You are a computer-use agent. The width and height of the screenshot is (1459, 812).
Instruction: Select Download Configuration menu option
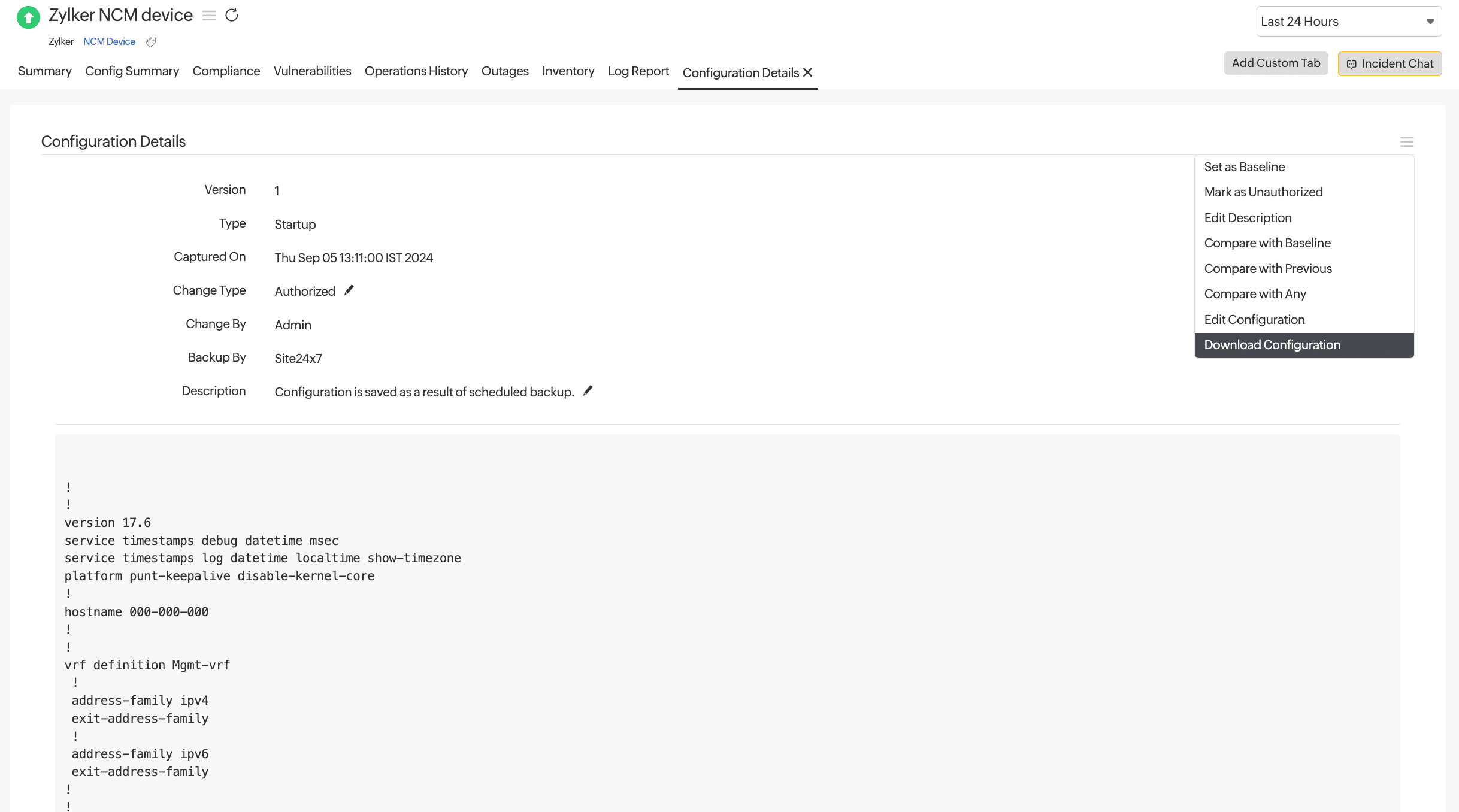1272,345
